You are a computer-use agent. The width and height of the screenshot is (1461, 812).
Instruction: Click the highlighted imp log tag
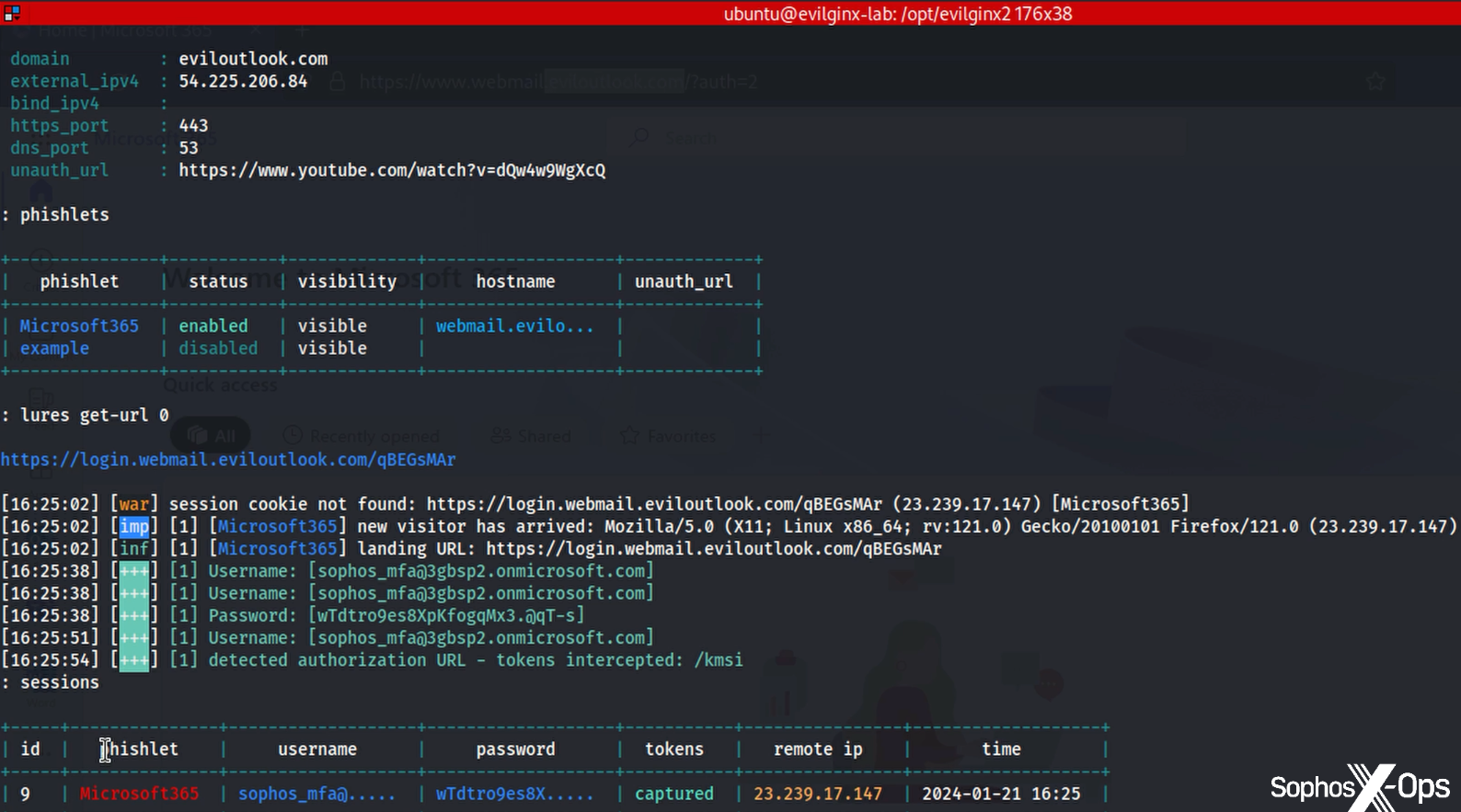[x=134, y=527]
